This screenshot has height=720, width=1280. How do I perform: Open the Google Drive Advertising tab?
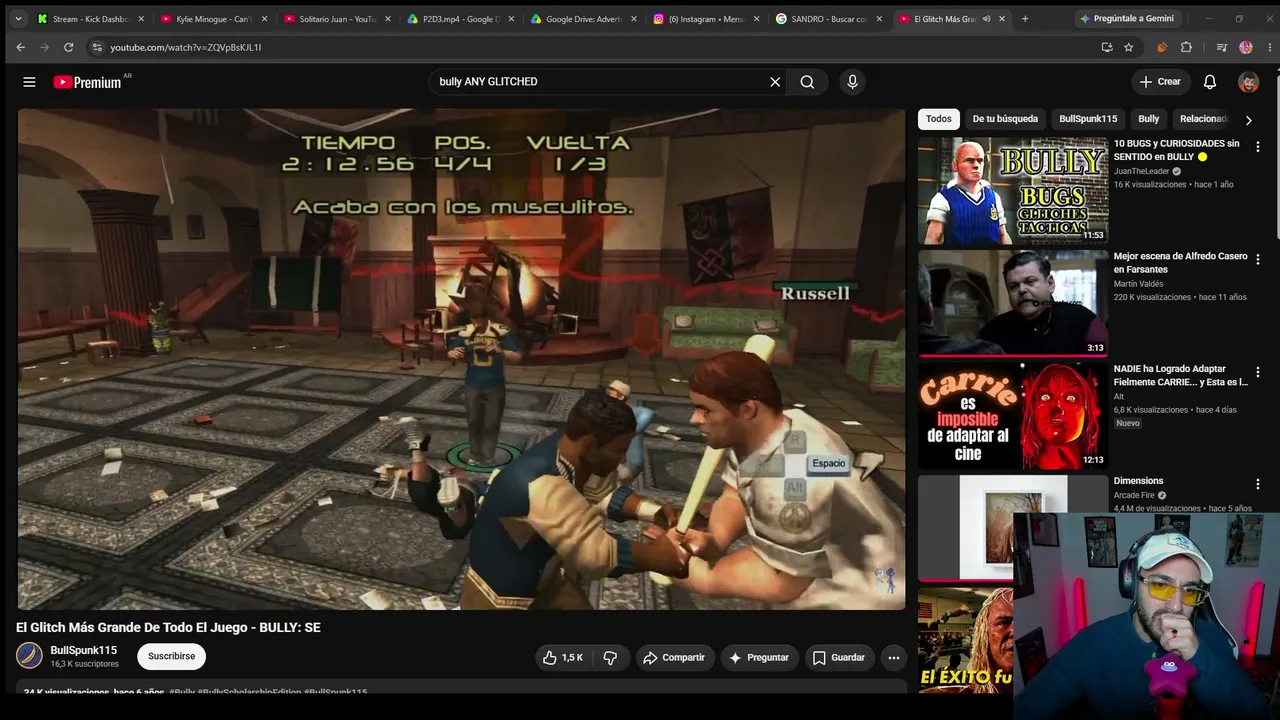coord(584,19)
